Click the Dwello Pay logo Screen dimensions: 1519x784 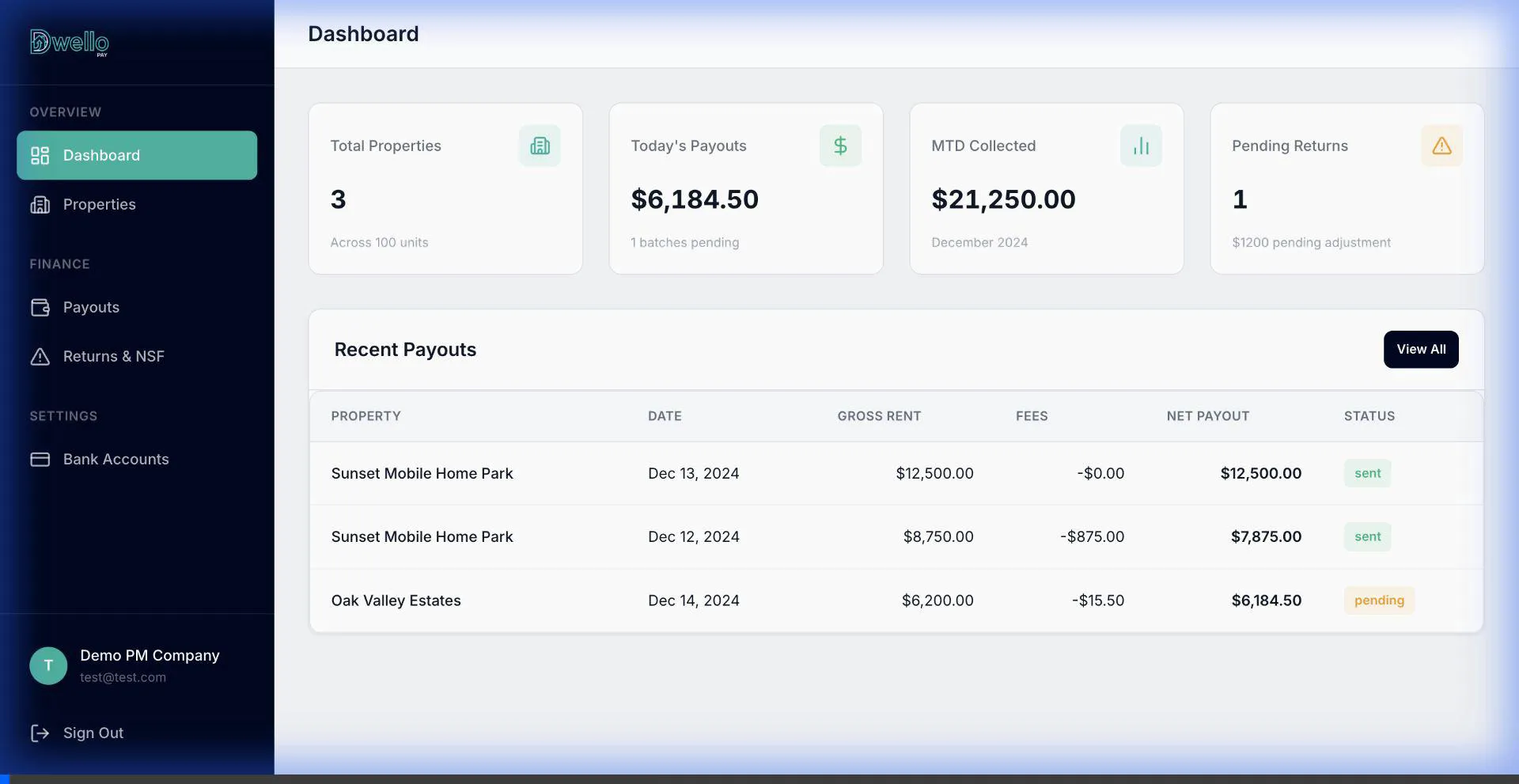[69, 42]
